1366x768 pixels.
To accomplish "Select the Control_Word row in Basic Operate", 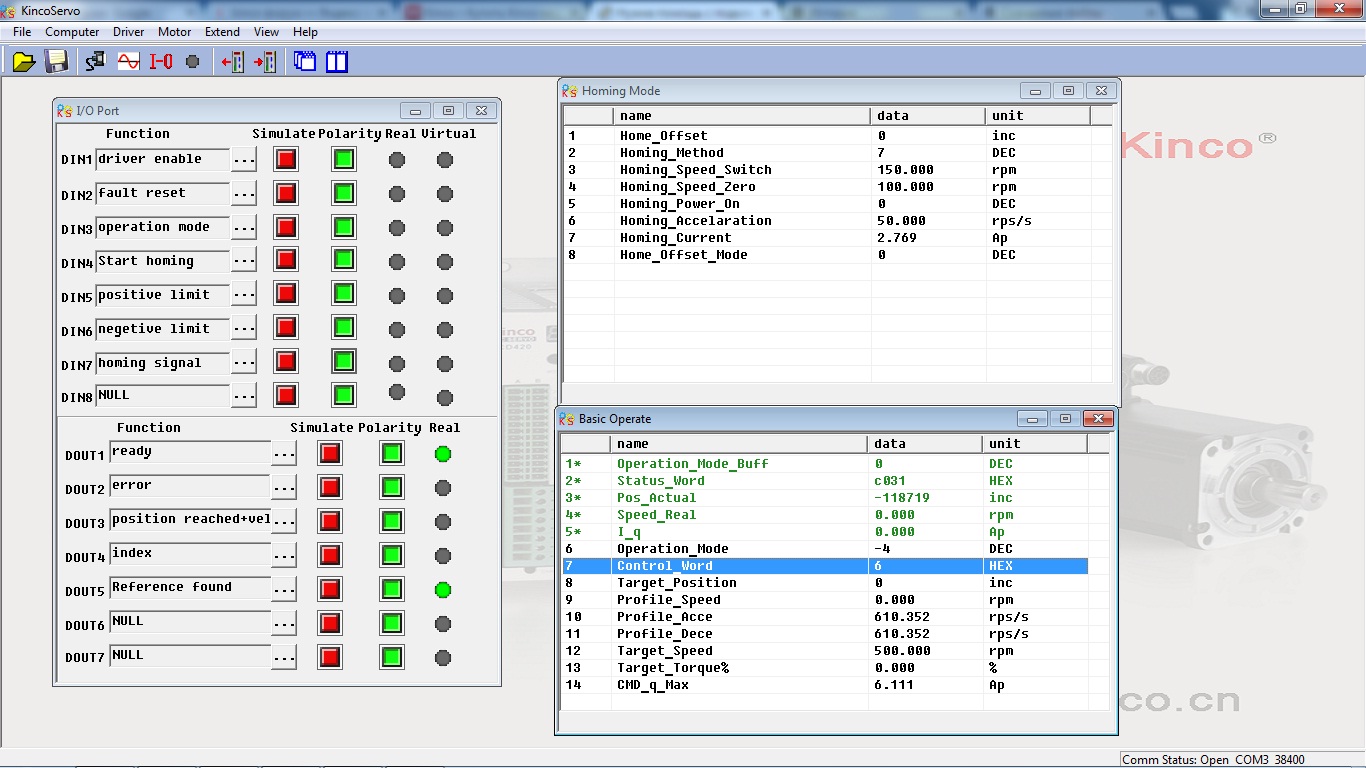I will click(x=665, y=566).
